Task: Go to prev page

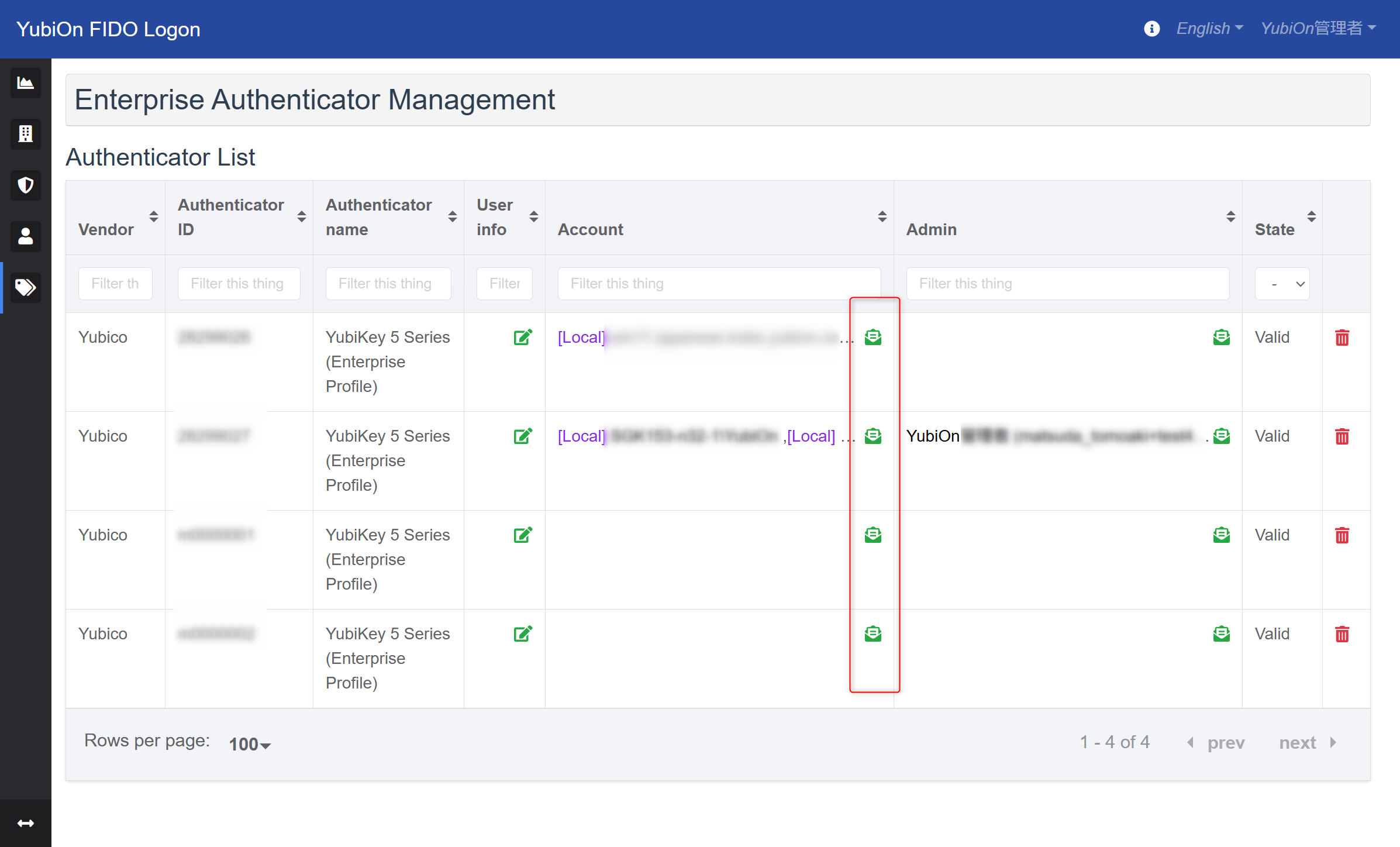Action: 1216,742
